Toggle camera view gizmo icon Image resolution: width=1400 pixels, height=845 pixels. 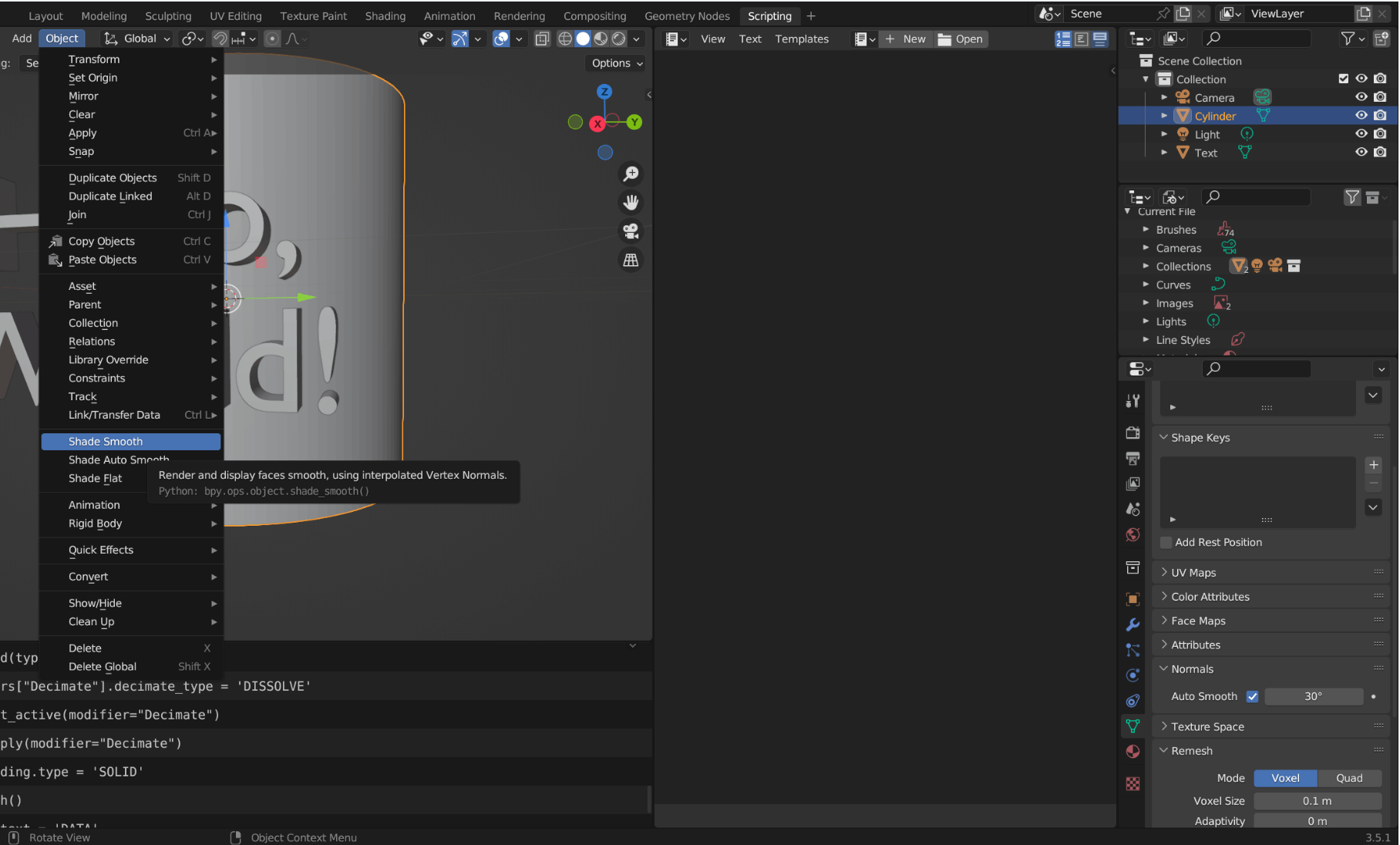(x=631, y=231)
